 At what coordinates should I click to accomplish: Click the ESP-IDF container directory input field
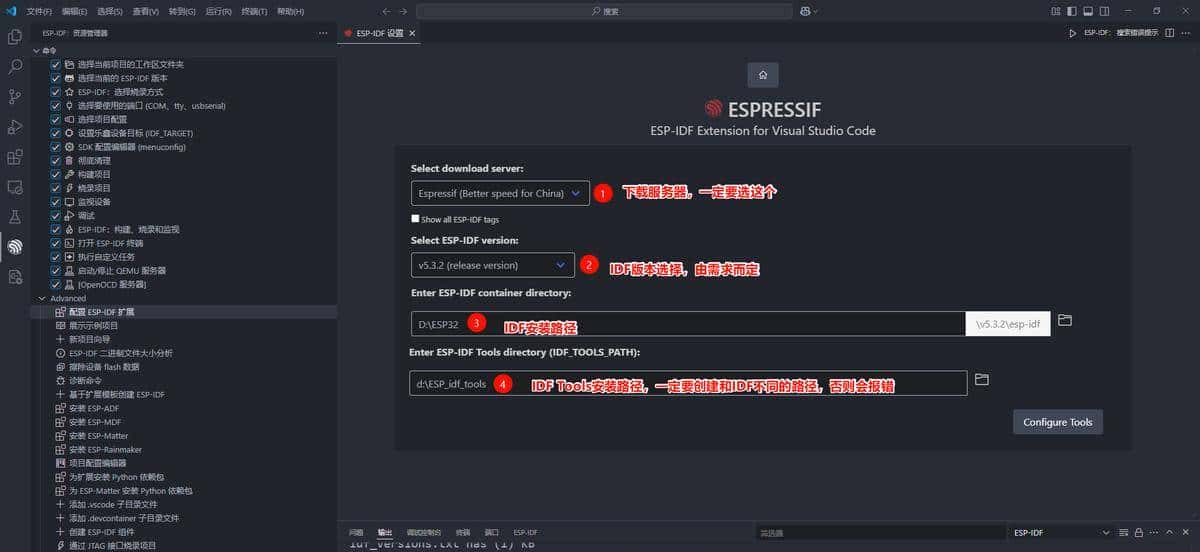pos(688,323)
